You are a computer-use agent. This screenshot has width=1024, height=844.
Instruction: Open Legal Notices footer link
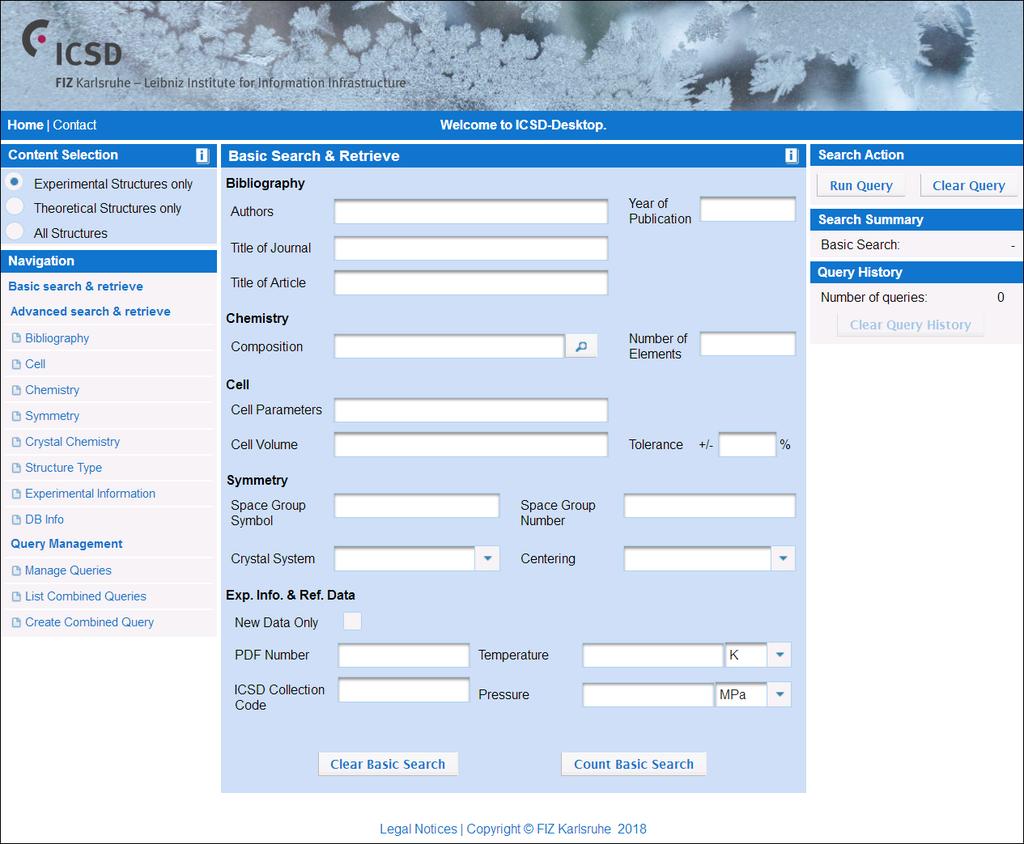point(418,829)
